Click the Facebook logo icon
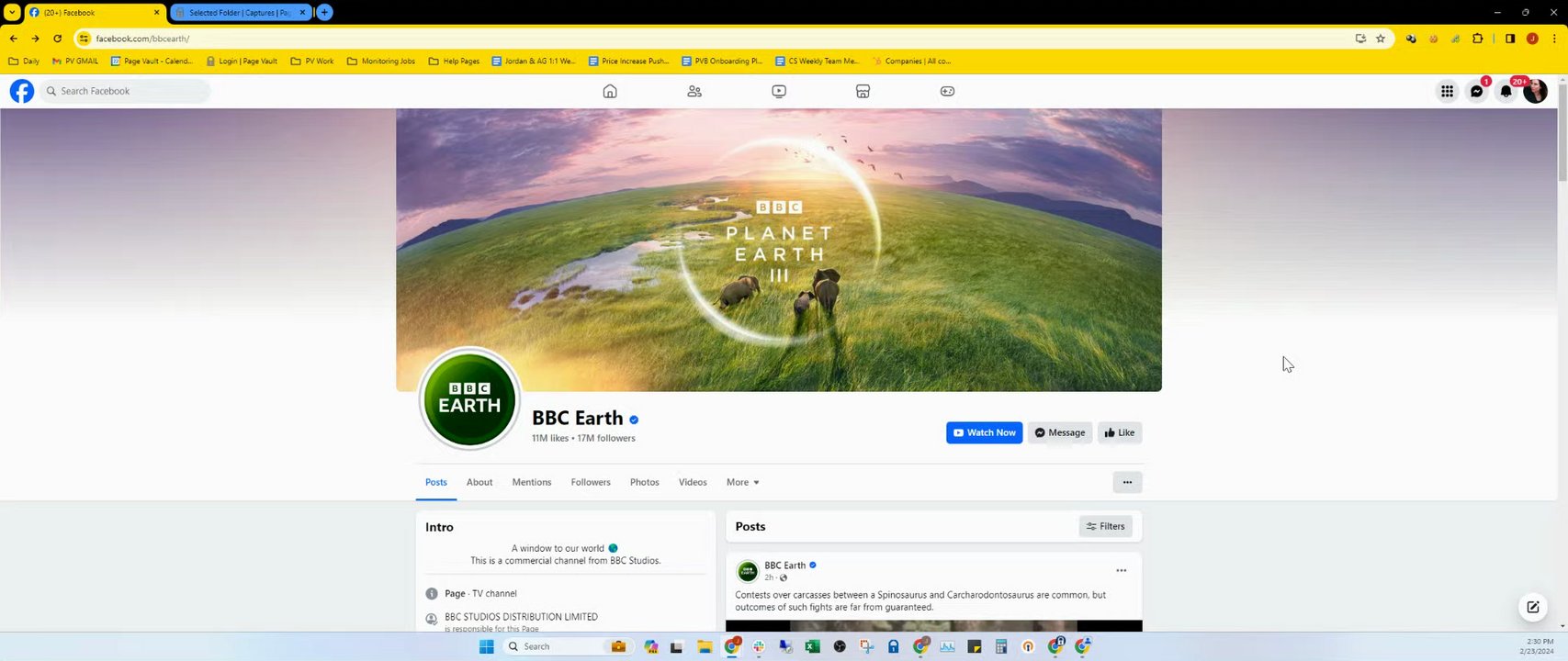 [22, 91]
